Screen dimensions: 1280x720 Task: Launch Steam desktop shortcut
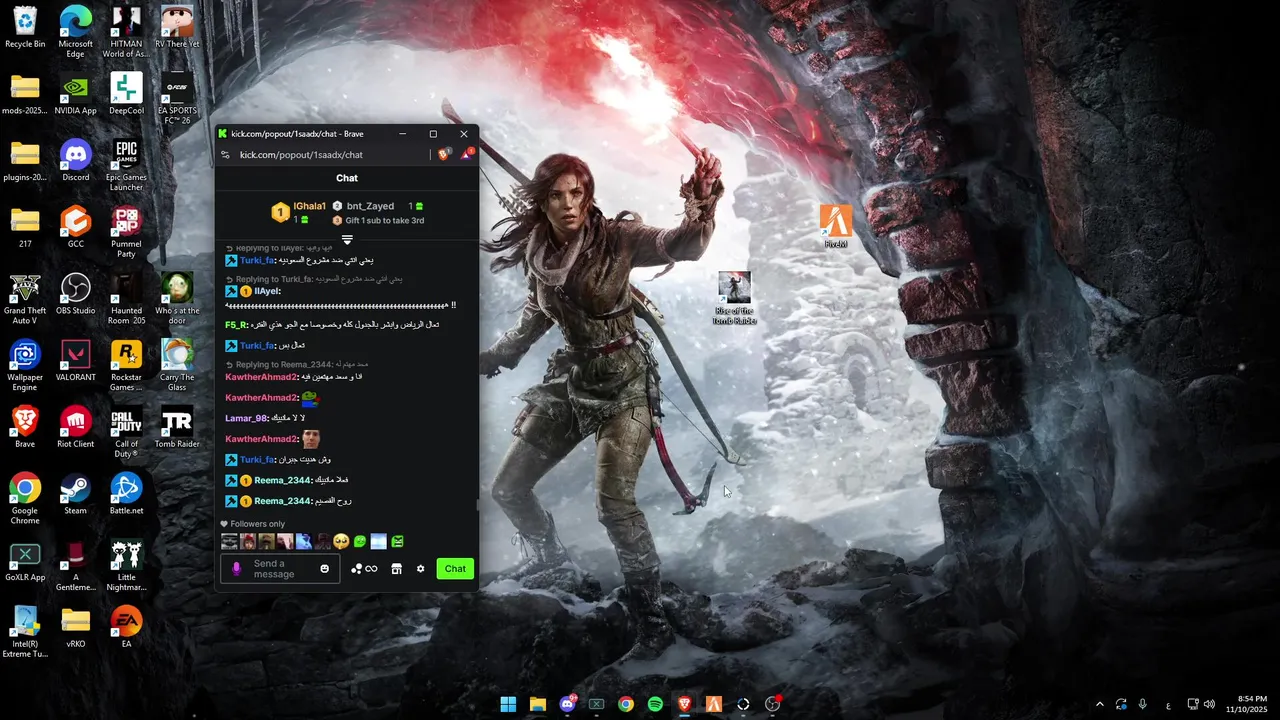click(76, 494)
